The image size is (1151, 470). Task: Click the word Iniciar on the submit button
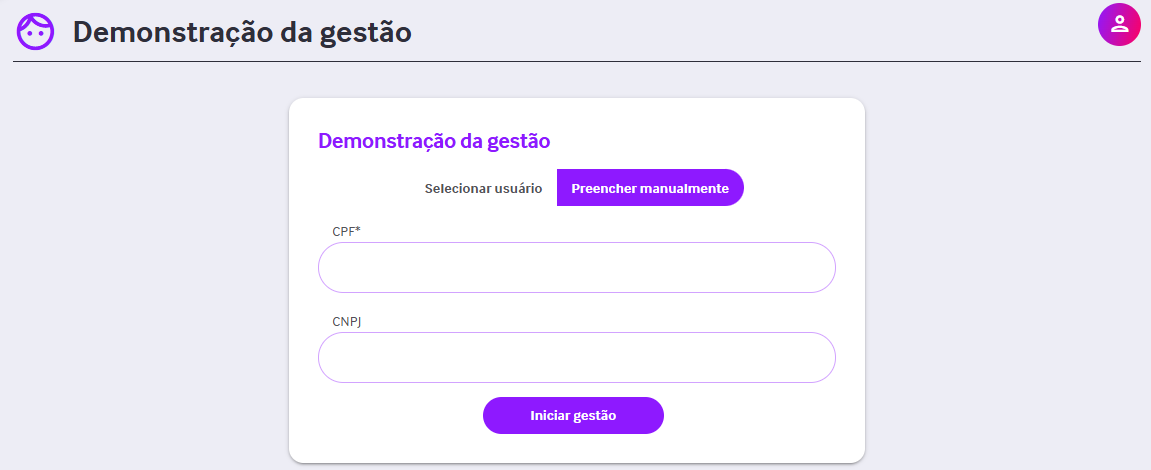click(x=550, y=416)
